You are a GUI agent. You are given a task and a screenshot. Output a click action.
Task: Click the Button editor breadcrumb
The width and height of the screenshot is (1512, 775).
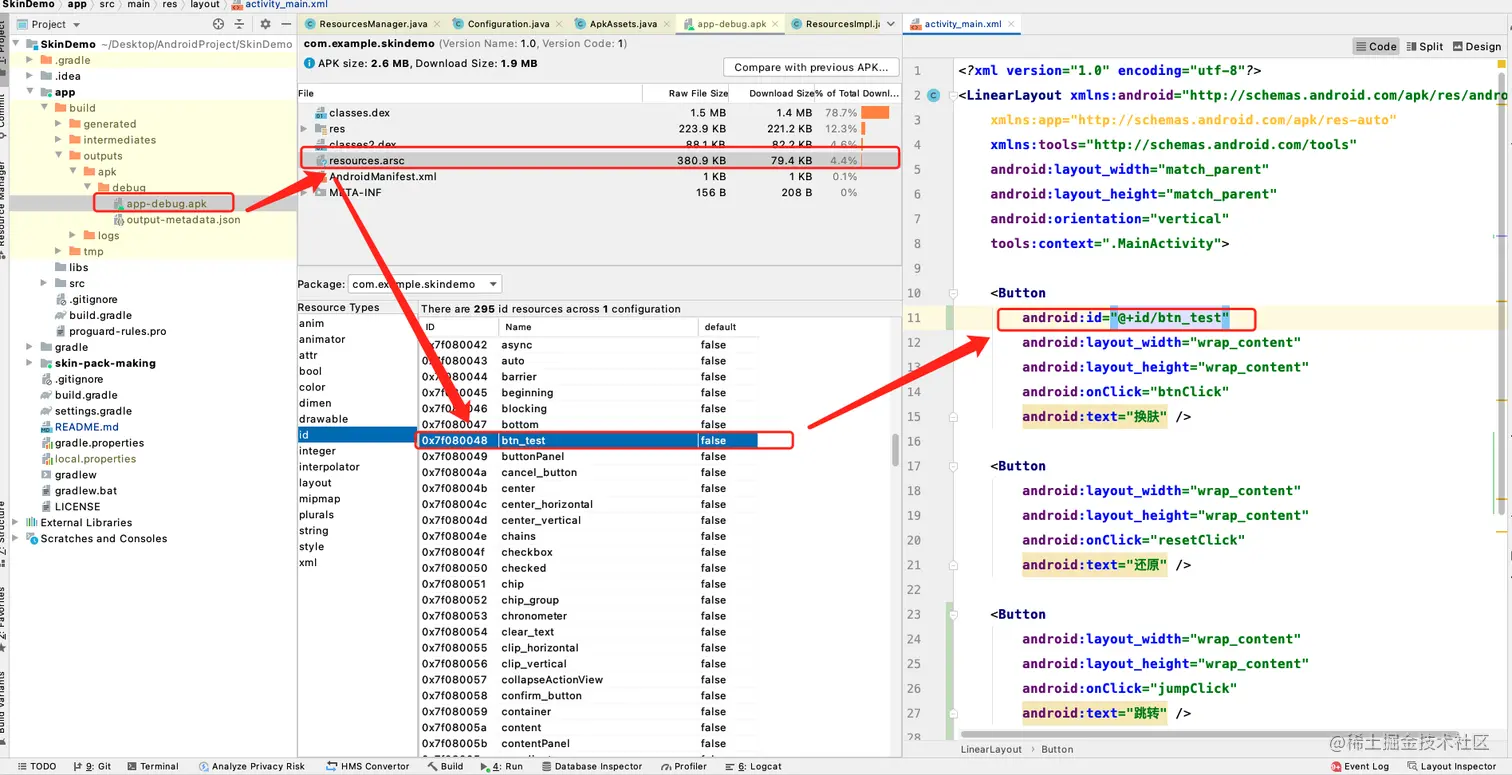click(1057, 749)
